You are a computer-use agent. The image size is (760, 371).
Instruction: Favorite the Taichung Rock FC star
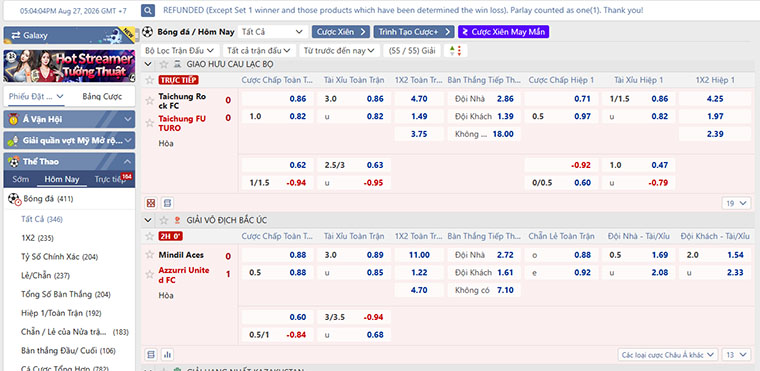click(x=150, y=101)
